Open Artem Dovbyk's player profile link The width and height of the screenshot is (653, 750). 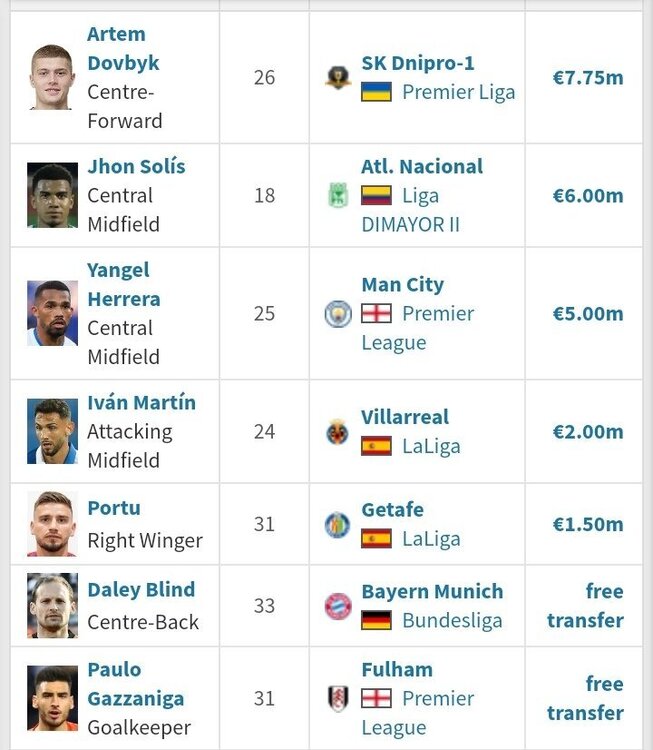[x=123, y=48]
